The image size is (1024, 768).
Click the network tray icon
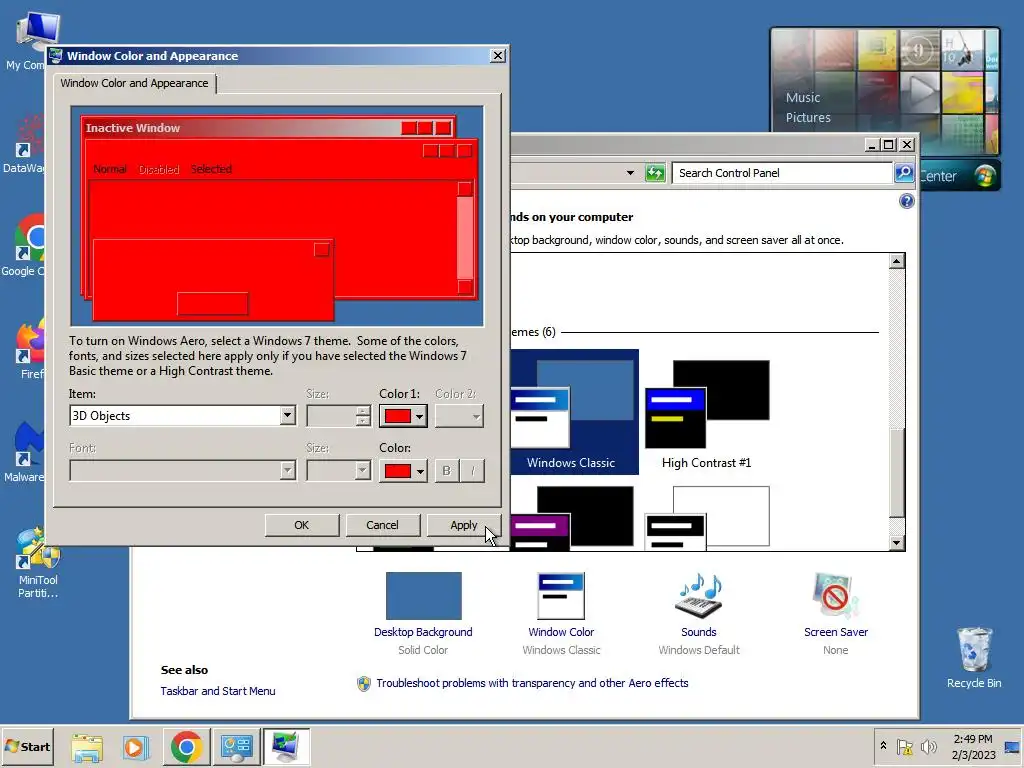(x=1012, y=746)
